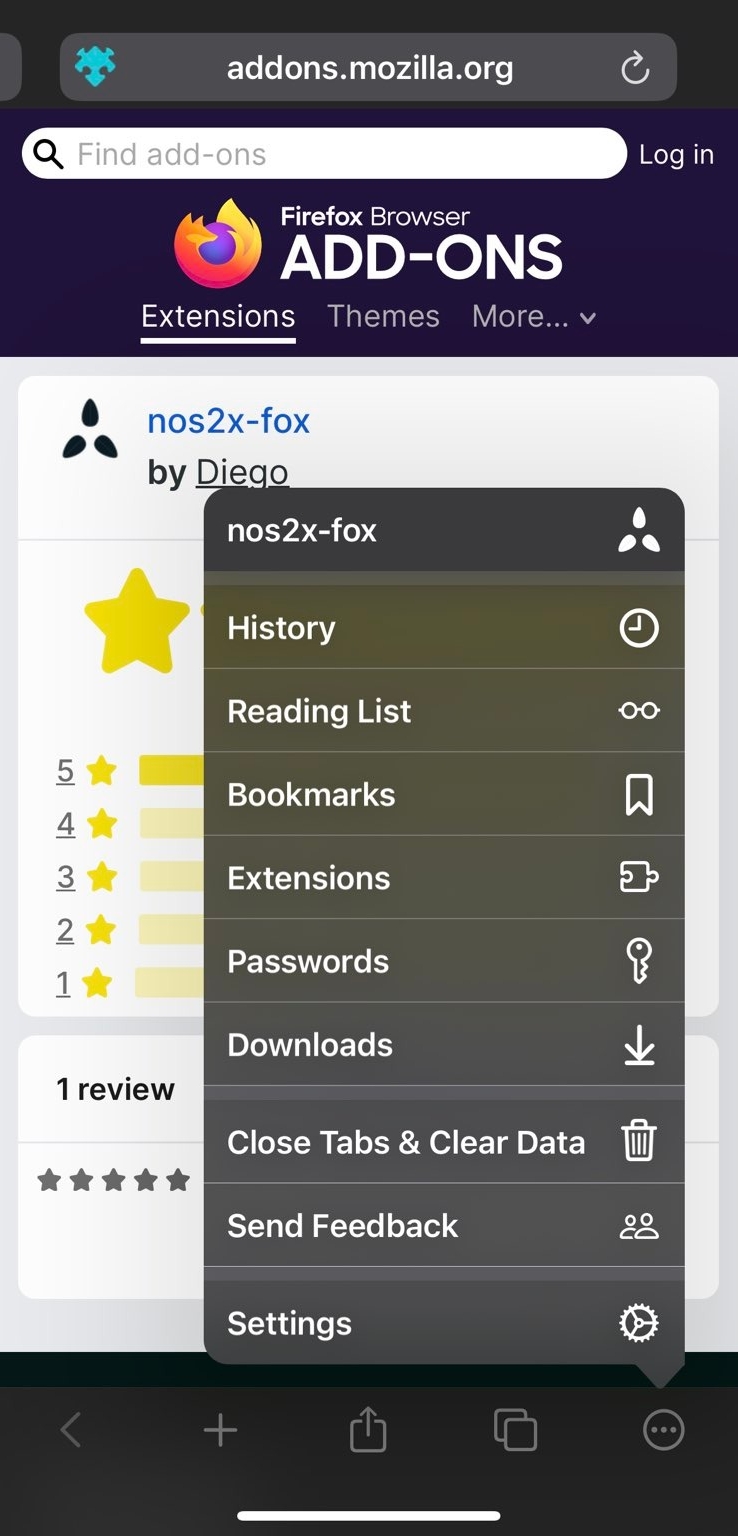Expand the More… dropdown in navigation
Viewport: 738px width, 1536px height.
(534, 317)
